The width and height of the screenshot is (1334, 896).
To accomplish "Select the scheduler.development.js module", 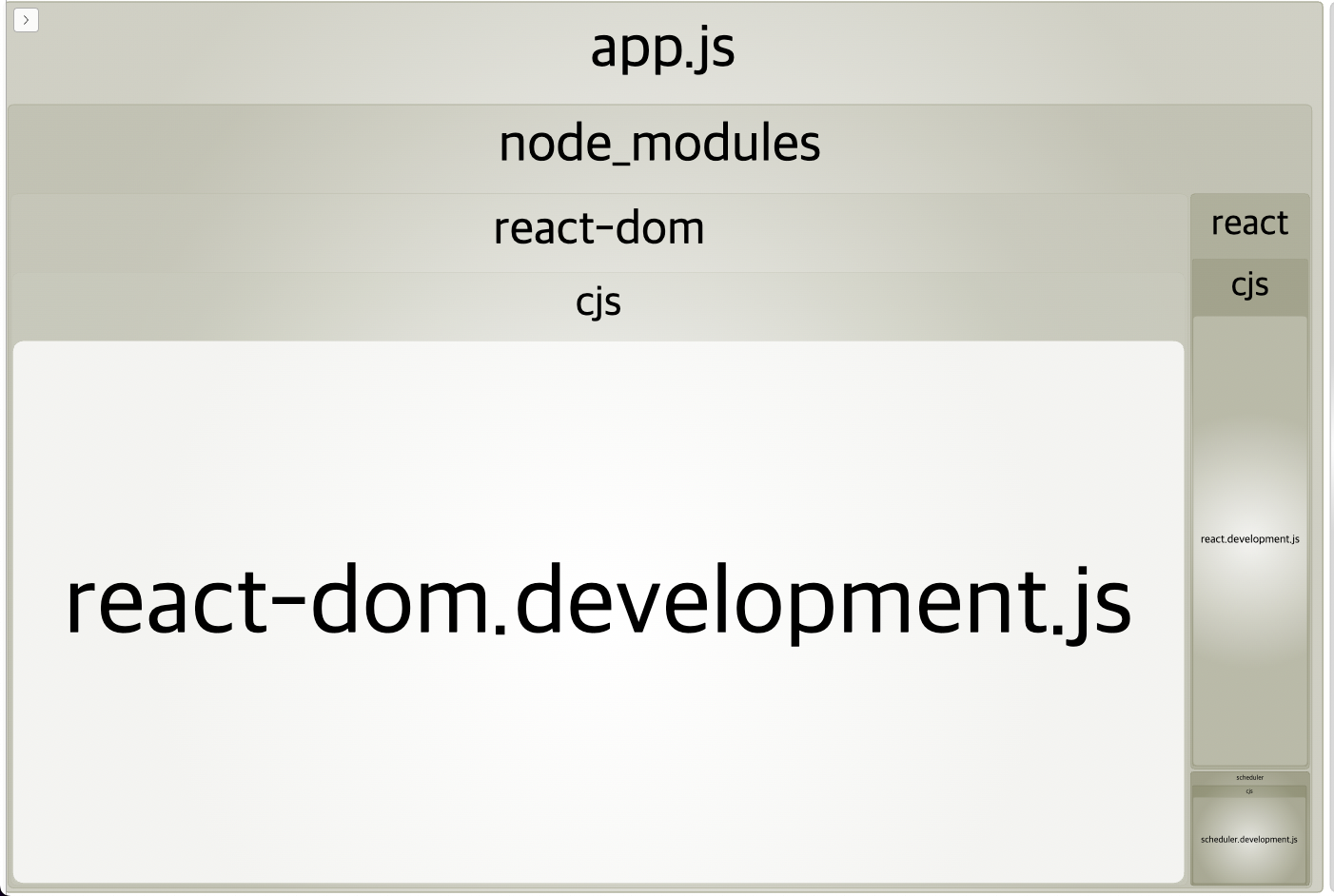I will (x=1249, y=840).
